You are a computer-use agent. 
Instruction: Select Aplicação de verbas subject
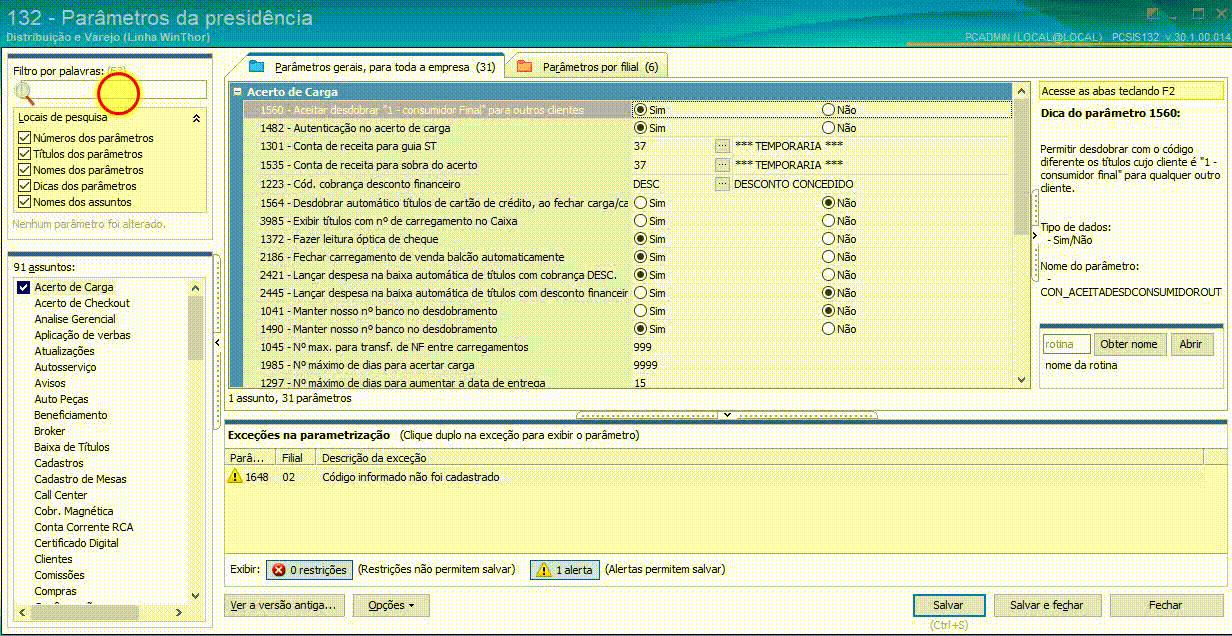(x=82, y=335)
